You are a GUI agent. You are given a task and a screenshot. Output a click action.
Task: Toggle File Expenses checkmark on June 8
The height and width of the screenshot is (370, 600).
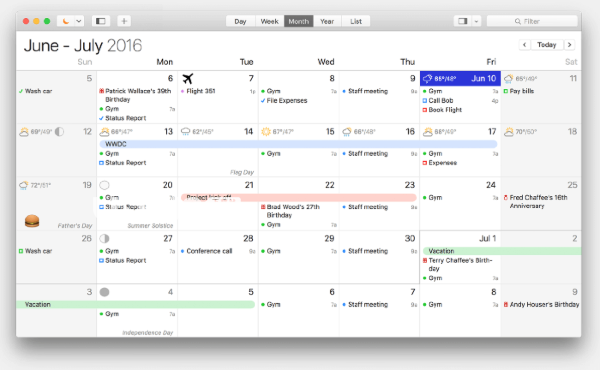coord(263,101)
